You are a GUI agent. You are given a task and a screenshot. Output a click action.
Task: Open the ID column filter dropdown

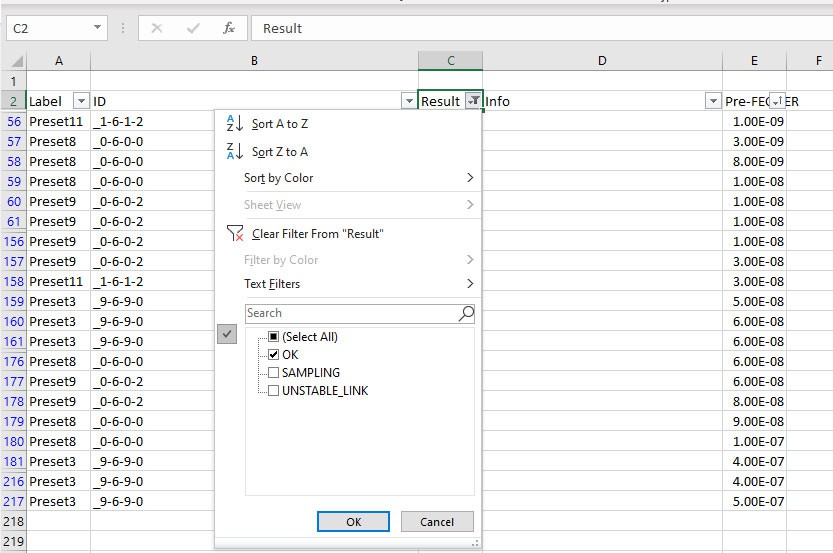point(409,100)
